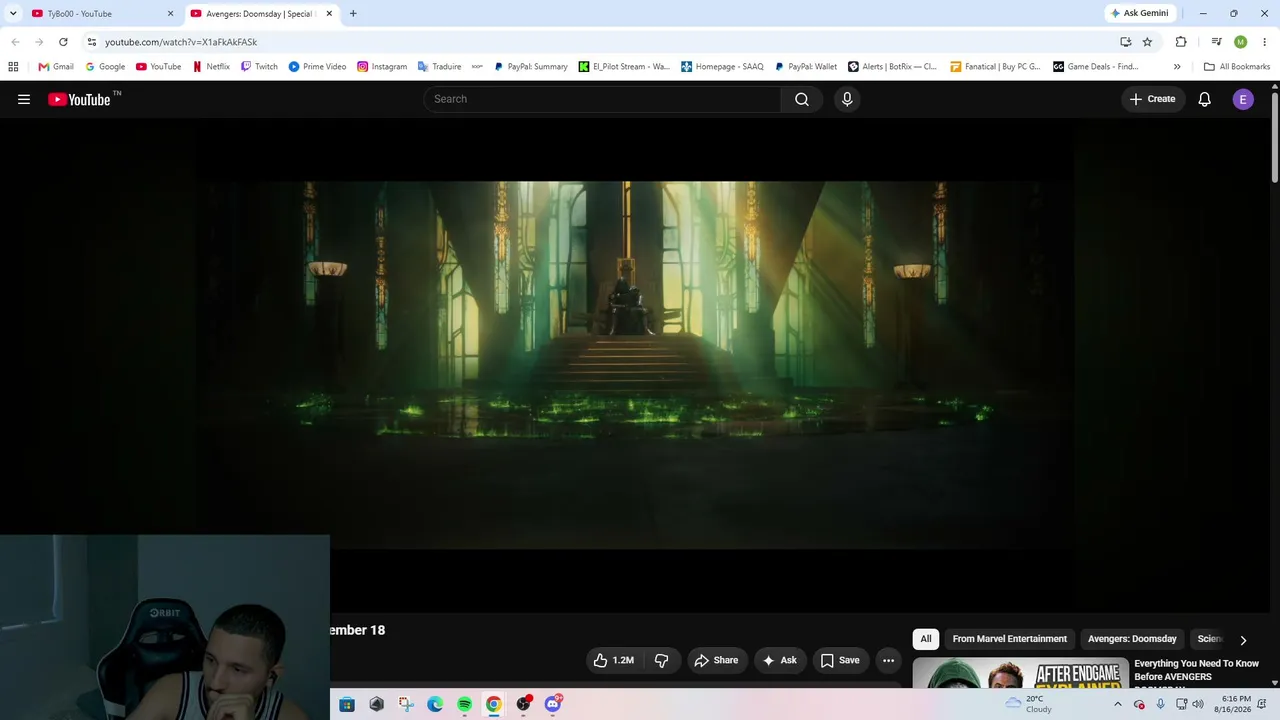
Task: Filter by From Marvel Entertainment
Action: click(1009, 639)
